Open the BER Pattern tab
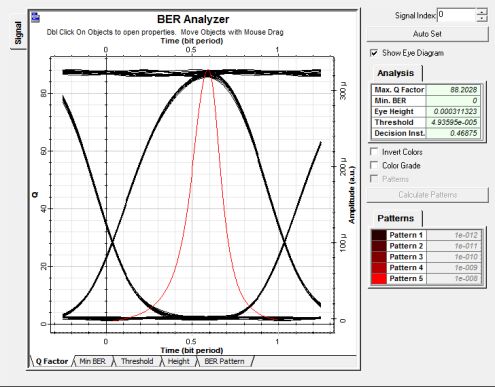The width and height of the screenshot is (495, 387). pyautogui.click(x=224, y=361)
